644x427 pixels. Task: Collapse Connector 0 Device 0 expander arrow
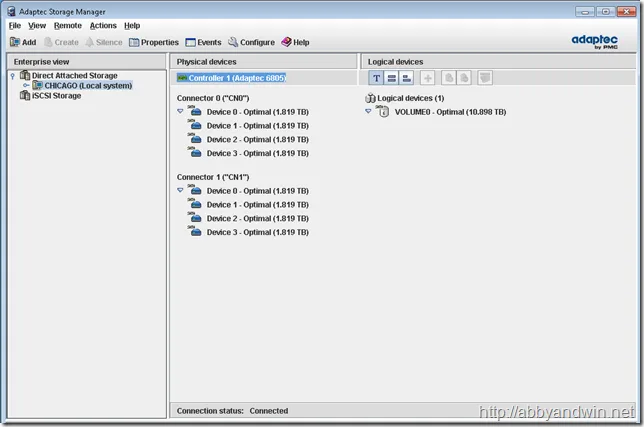(x=180, y=112)
